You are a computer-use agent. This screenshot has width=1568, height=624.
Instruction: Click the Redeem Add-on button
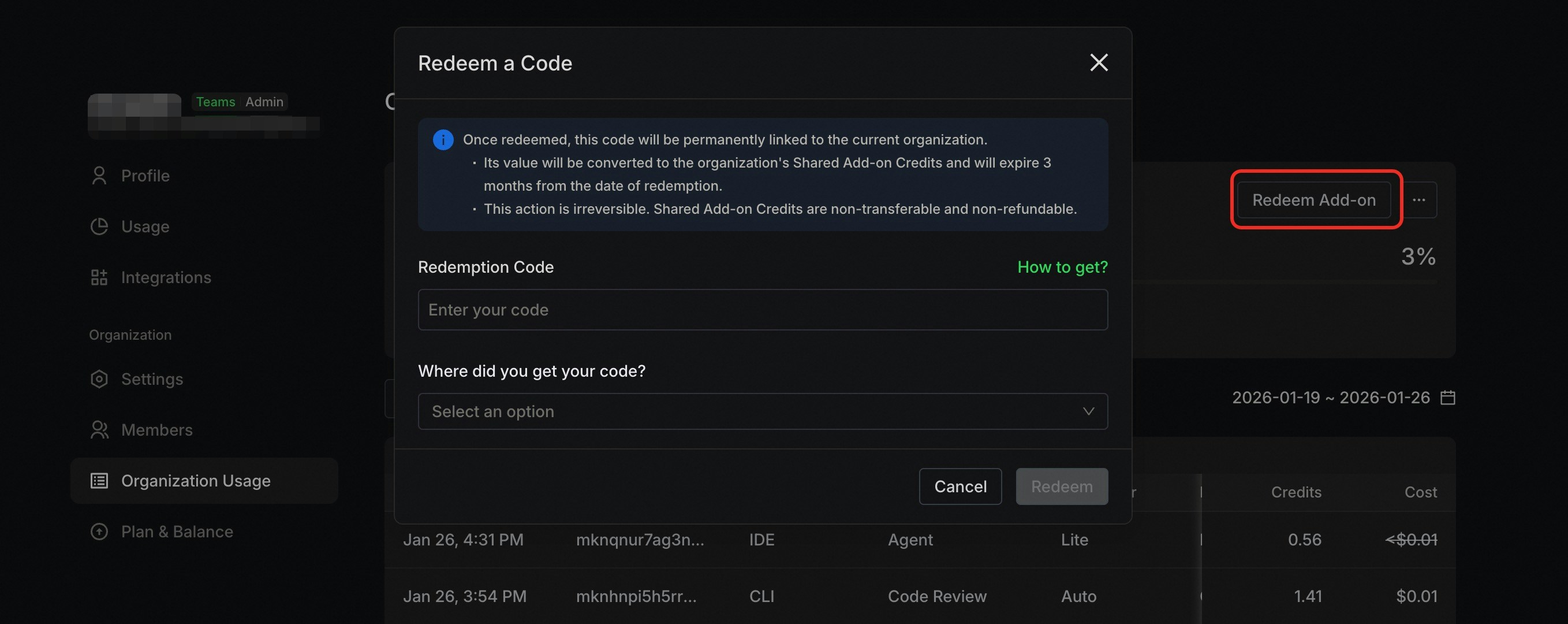point(1313,200)
